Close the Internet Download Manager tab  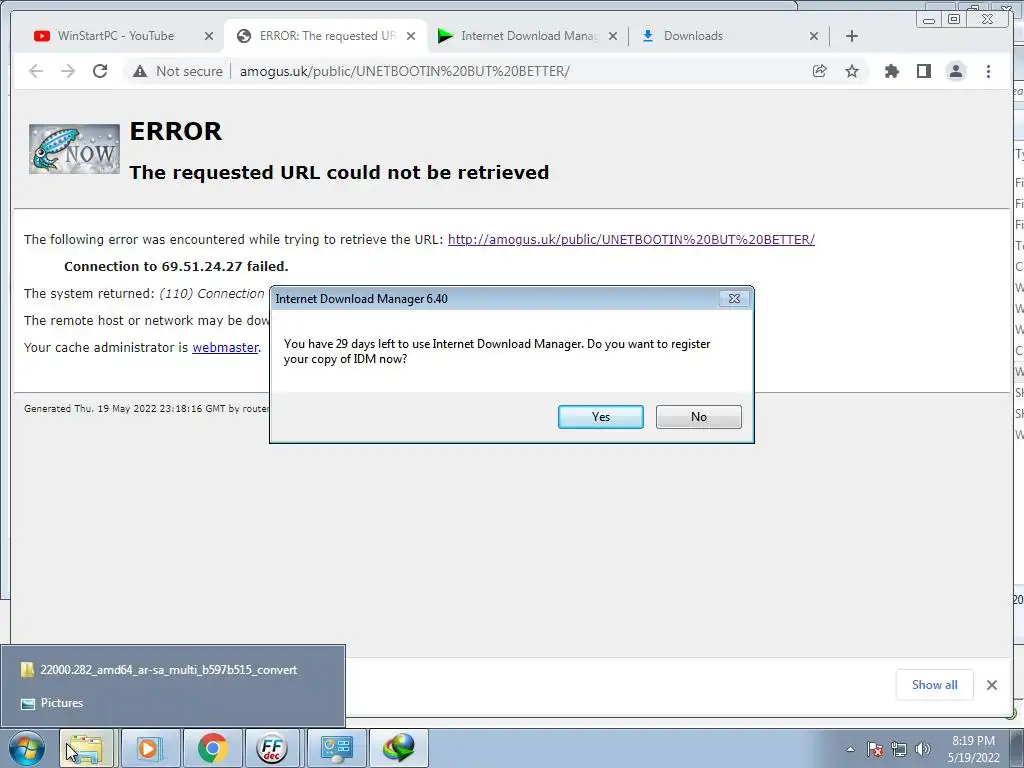[x=613, y=36]
